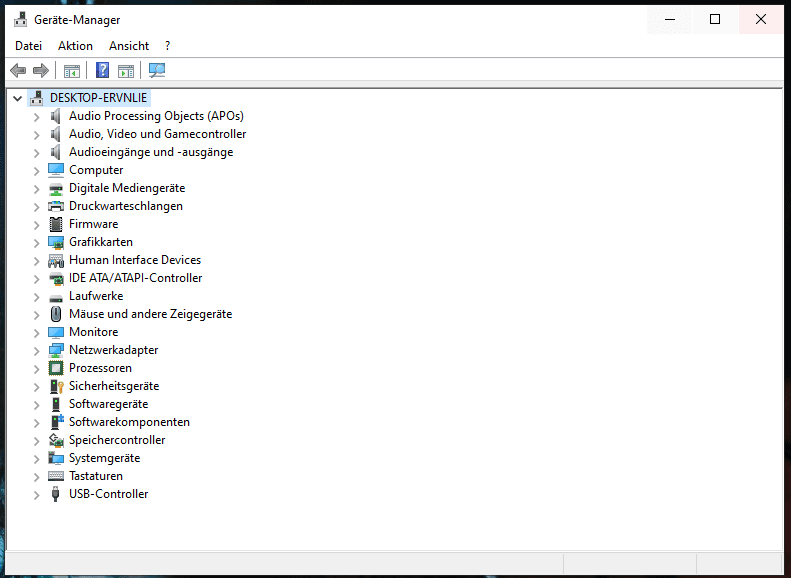Click the scan for hardware changes icon

click(157, 70)
